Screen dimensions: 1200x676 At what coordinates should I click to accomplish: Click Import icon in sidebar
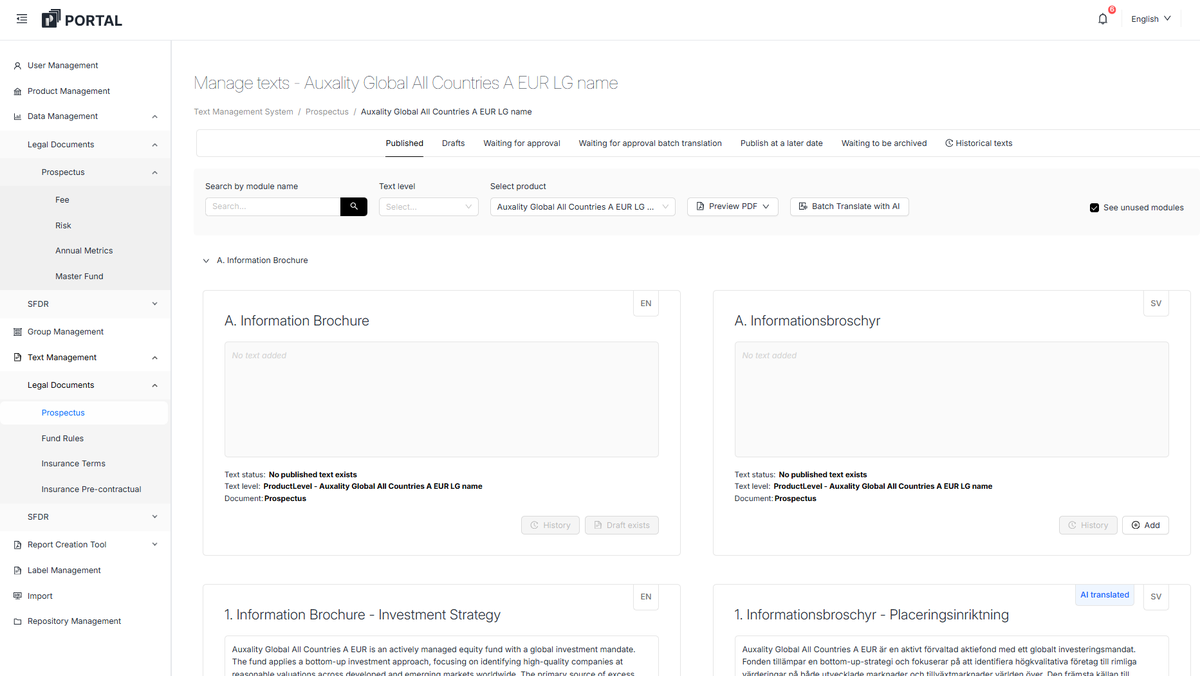pyautogui.click(x=18, y=596)
